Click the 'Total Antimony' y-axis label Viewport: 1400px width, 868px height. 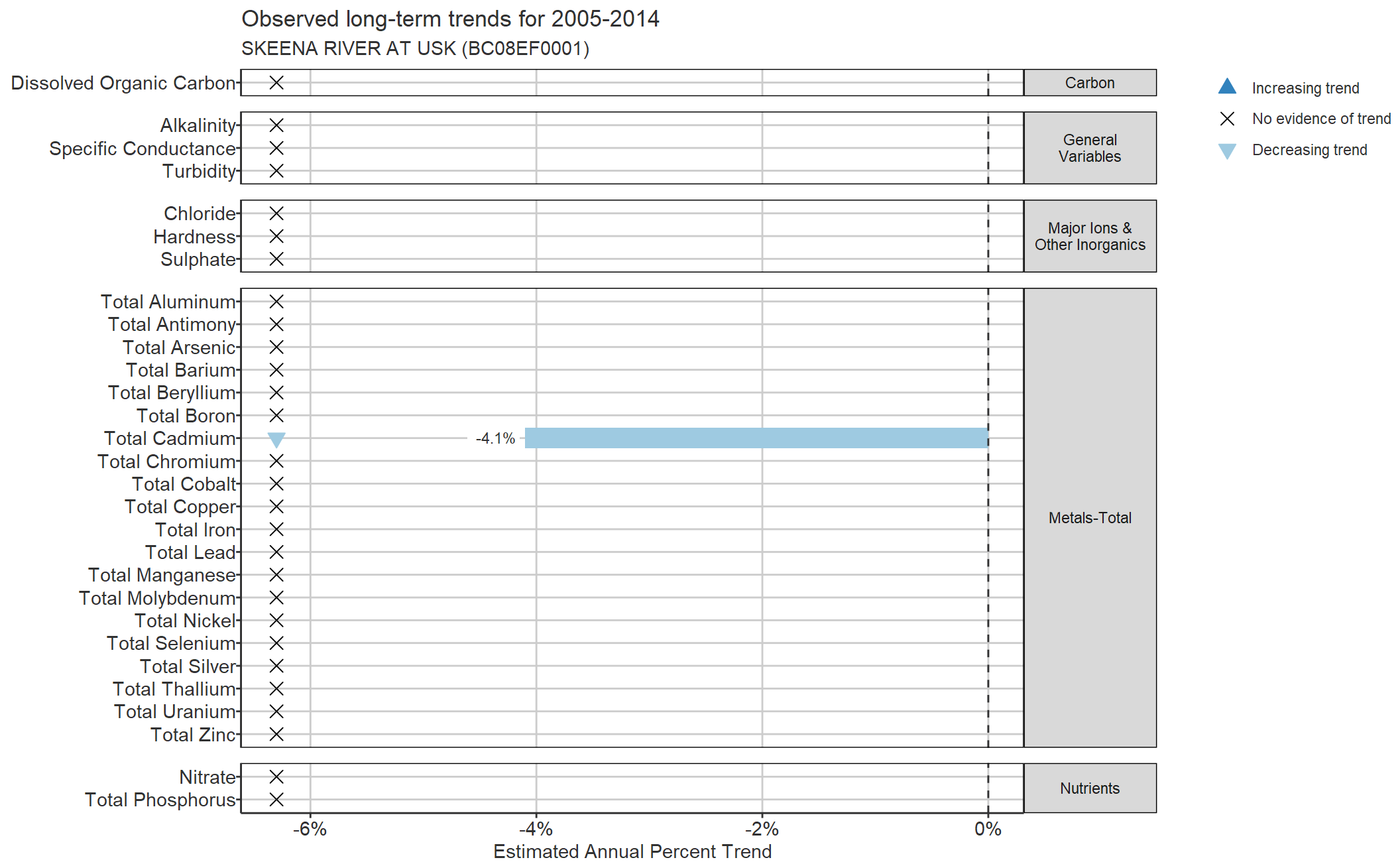click(x=172, y=325)
